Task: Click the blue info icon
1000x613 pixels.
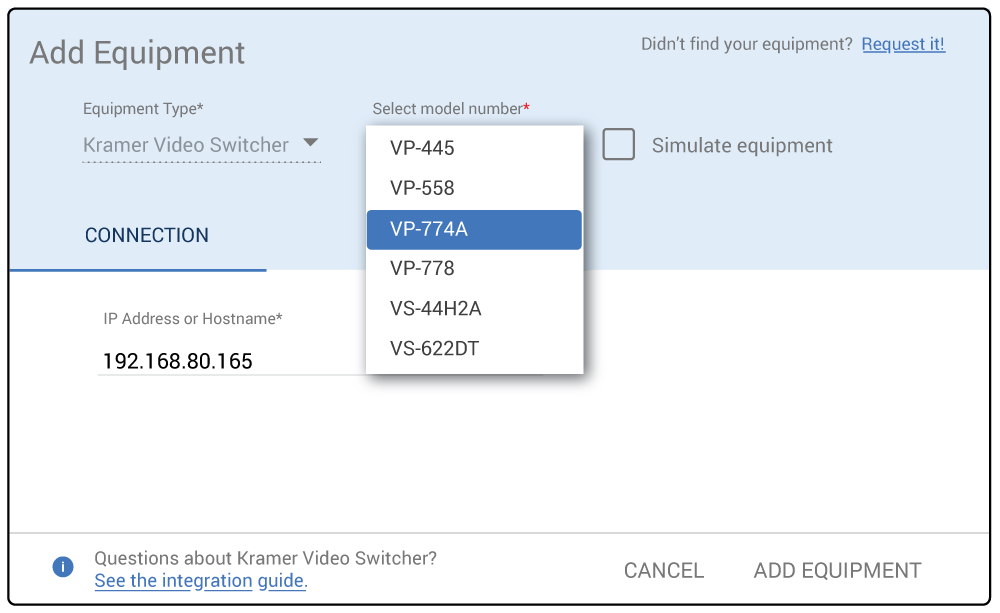Action: [63, 568]
